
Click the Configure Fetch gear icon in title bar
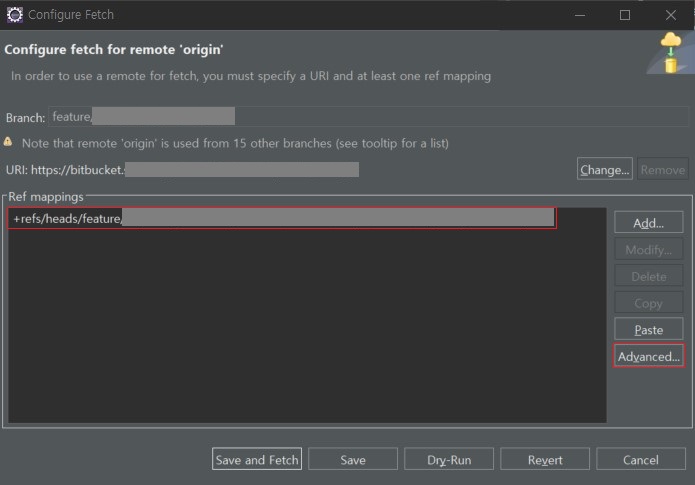[x=14, y=15]
